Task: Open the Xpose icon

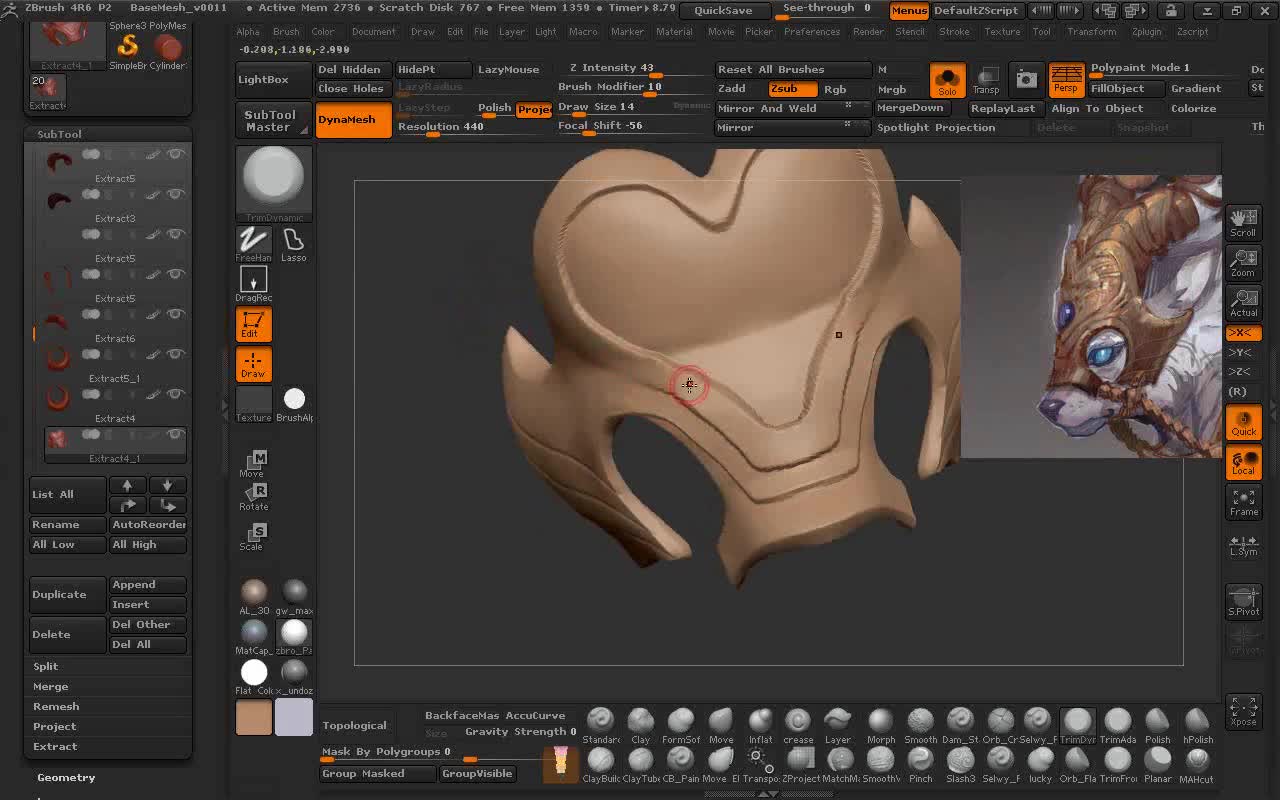Action: tap(1243, 712)
